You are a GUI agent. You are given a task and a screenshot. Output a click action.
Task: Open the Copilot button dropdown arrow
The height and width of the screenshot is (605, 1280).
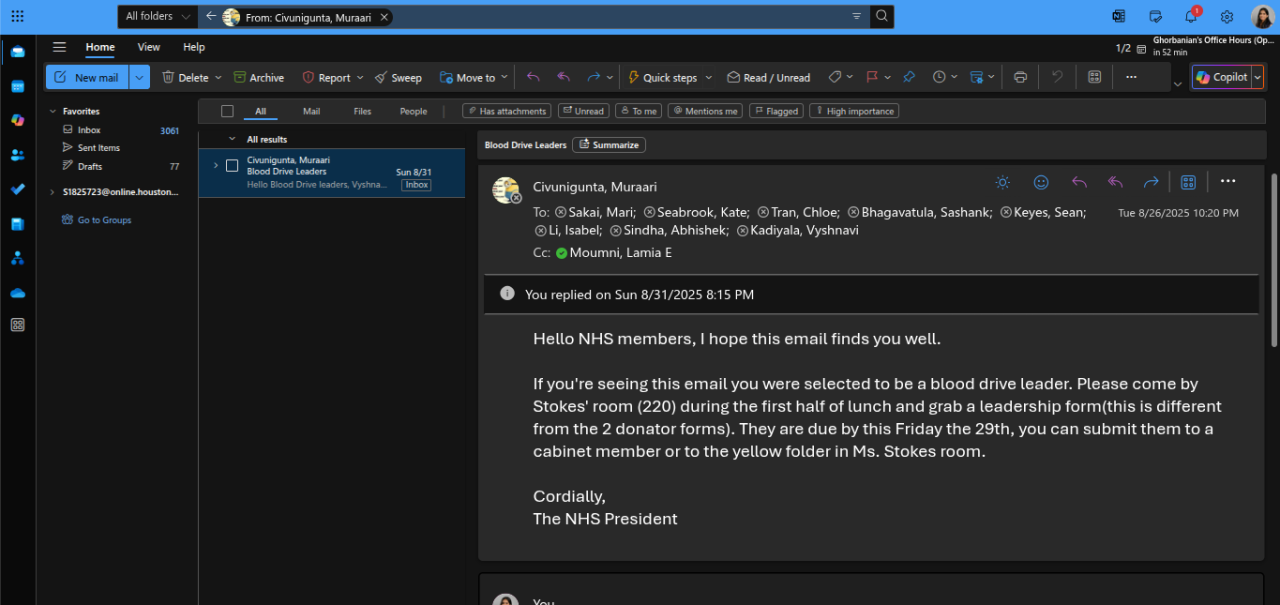coord(1258,77)
